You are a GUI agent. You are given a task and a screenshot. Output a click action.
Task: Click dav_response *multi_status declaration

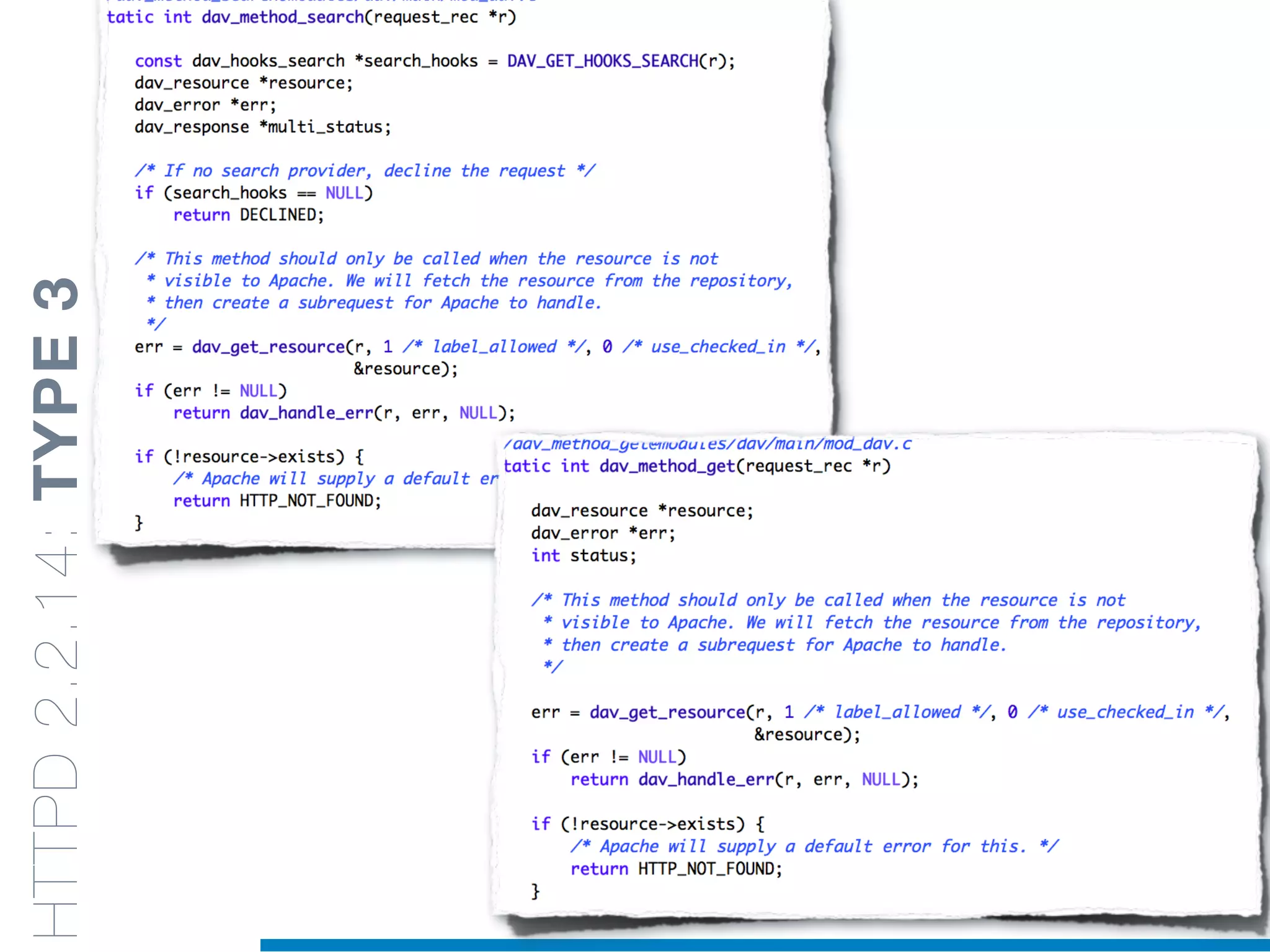263,127
